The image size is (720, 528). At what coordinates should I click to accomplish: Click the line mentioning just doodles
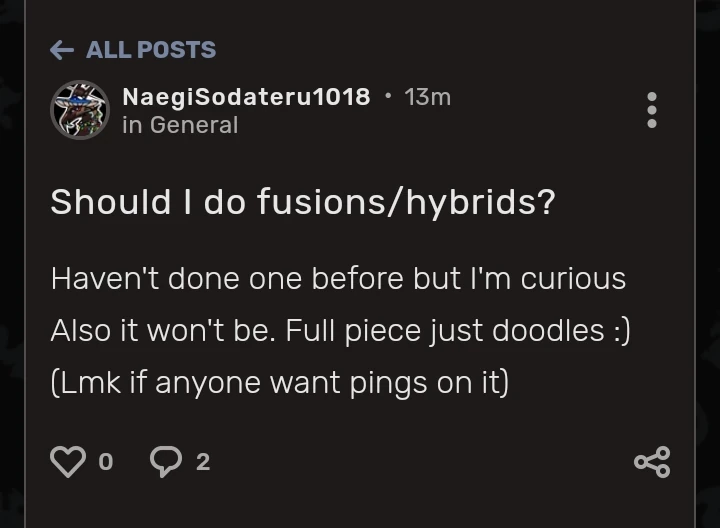pyautogui.click(x=340, y=330)
